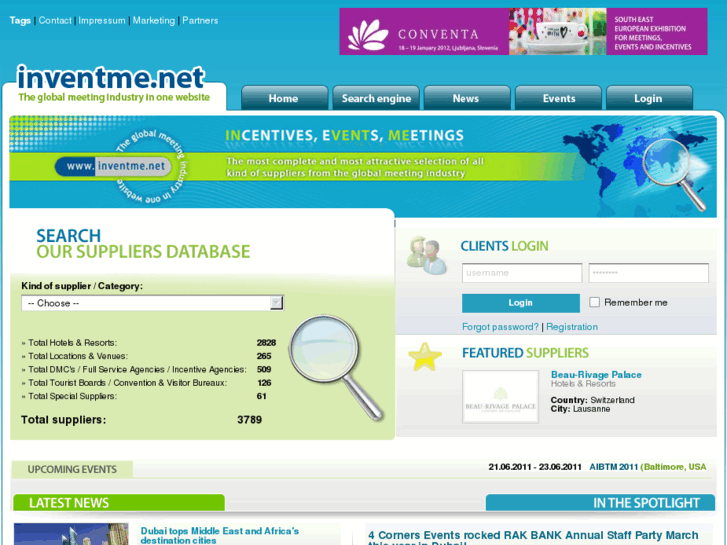Open the Dubai tops Middle East news headline

pos(220,535)
